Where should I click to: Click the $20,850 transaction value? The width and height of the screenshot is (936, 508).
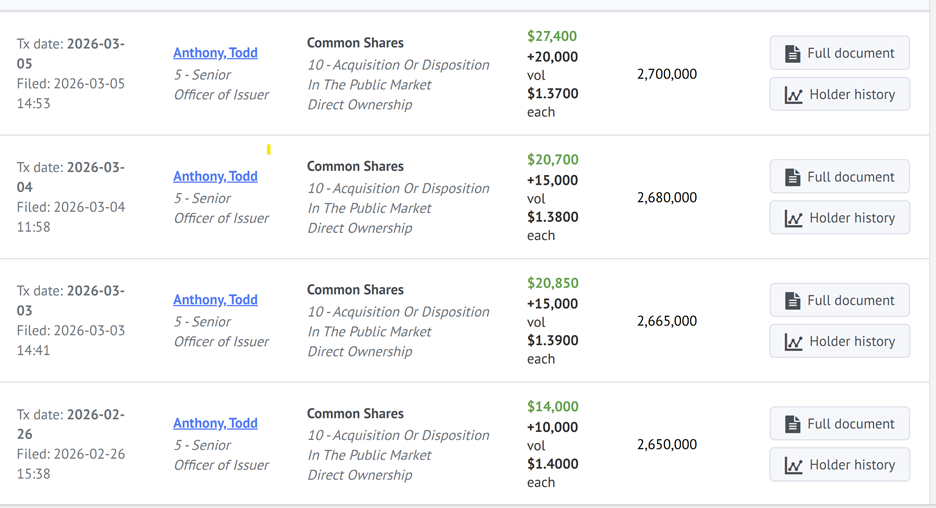(552, 283)
